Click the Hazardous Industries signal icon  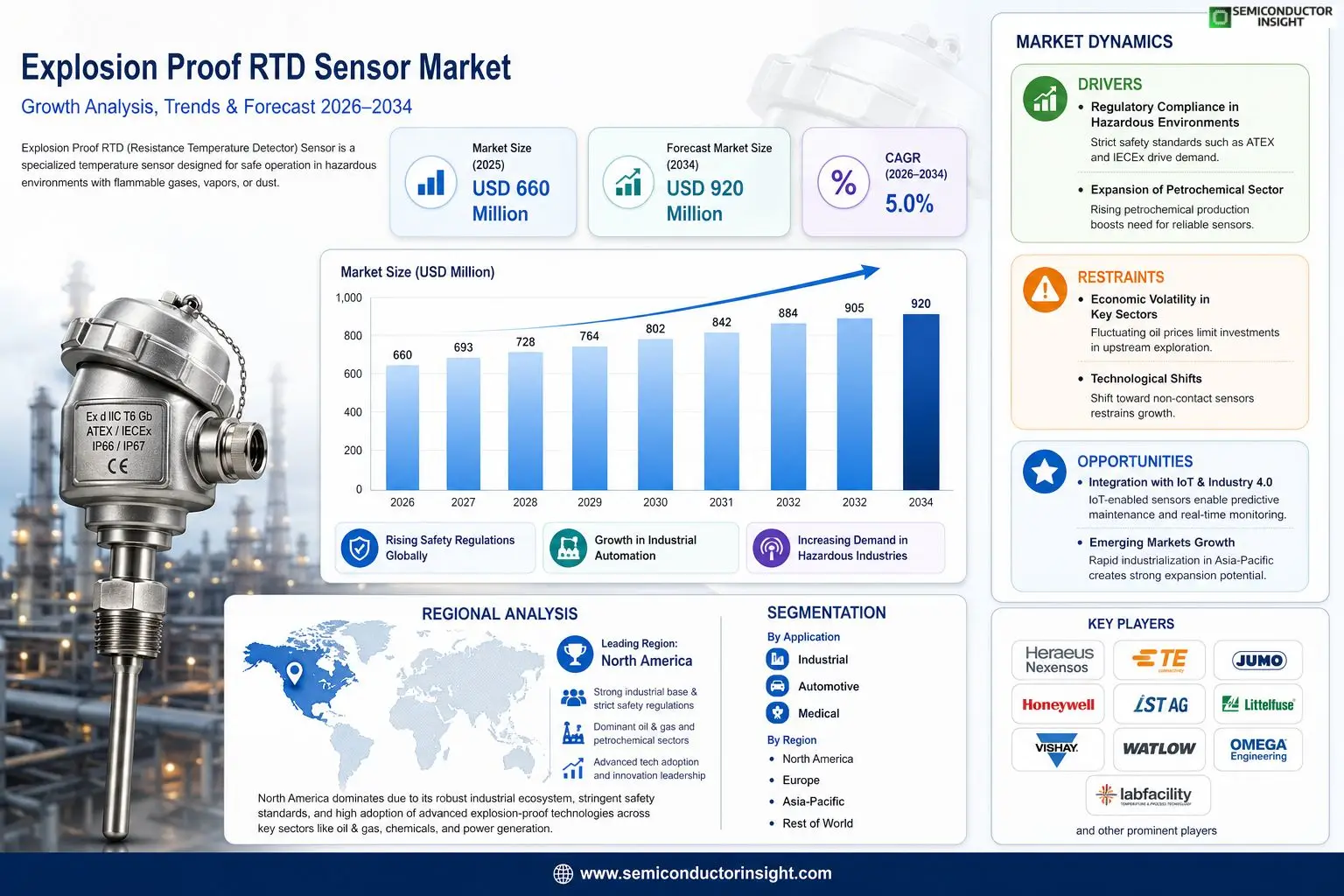pyautogui.click(x=771, y=549)
